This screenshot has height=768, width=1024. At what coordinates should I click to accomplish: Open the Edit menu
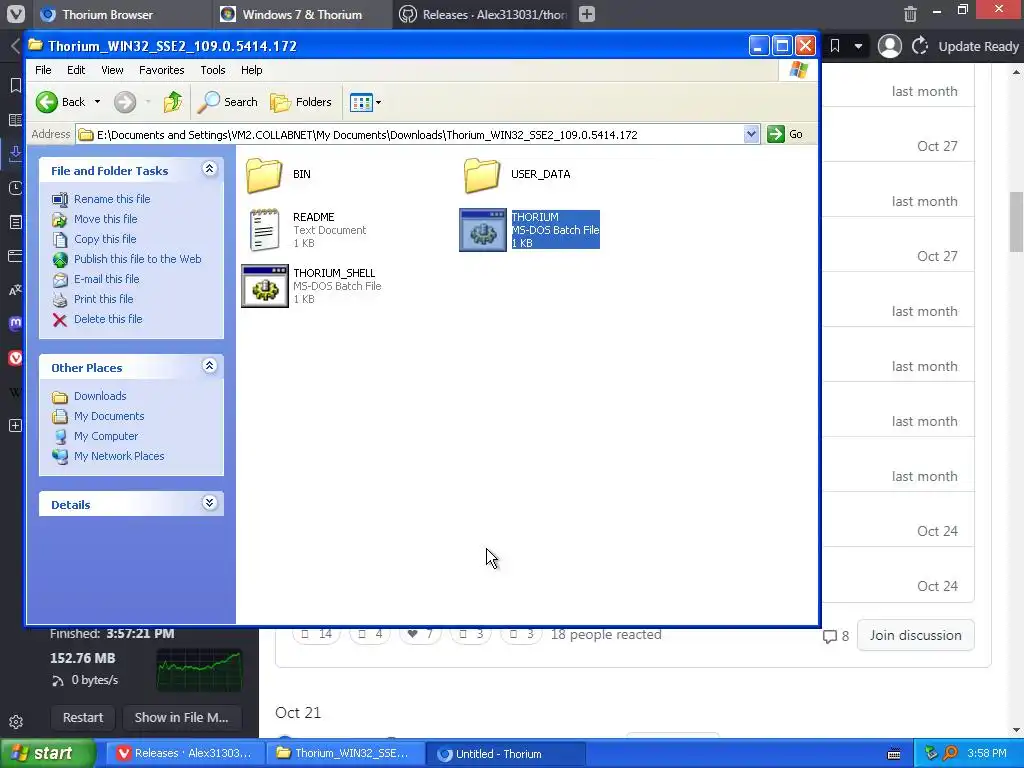pos(76,70)
